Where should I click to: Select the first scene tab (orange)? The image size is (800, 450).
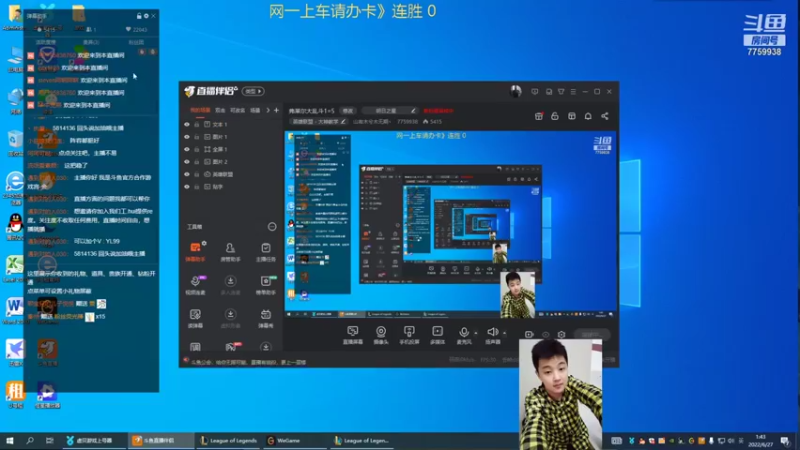pos(200,110)
